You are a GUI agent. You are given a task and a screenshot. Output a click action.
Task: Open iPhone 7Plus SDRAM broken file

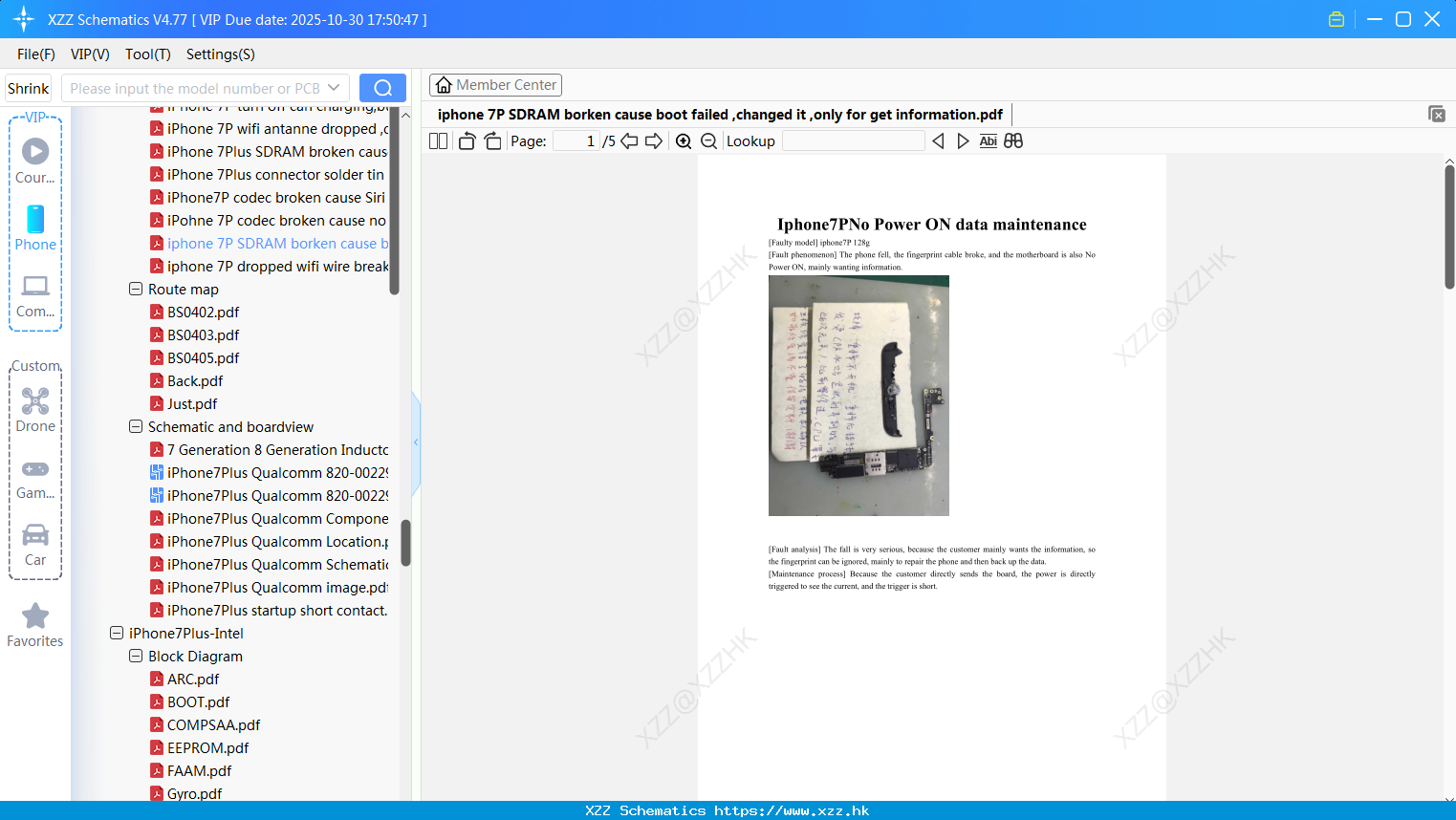[x=269, y=151]
